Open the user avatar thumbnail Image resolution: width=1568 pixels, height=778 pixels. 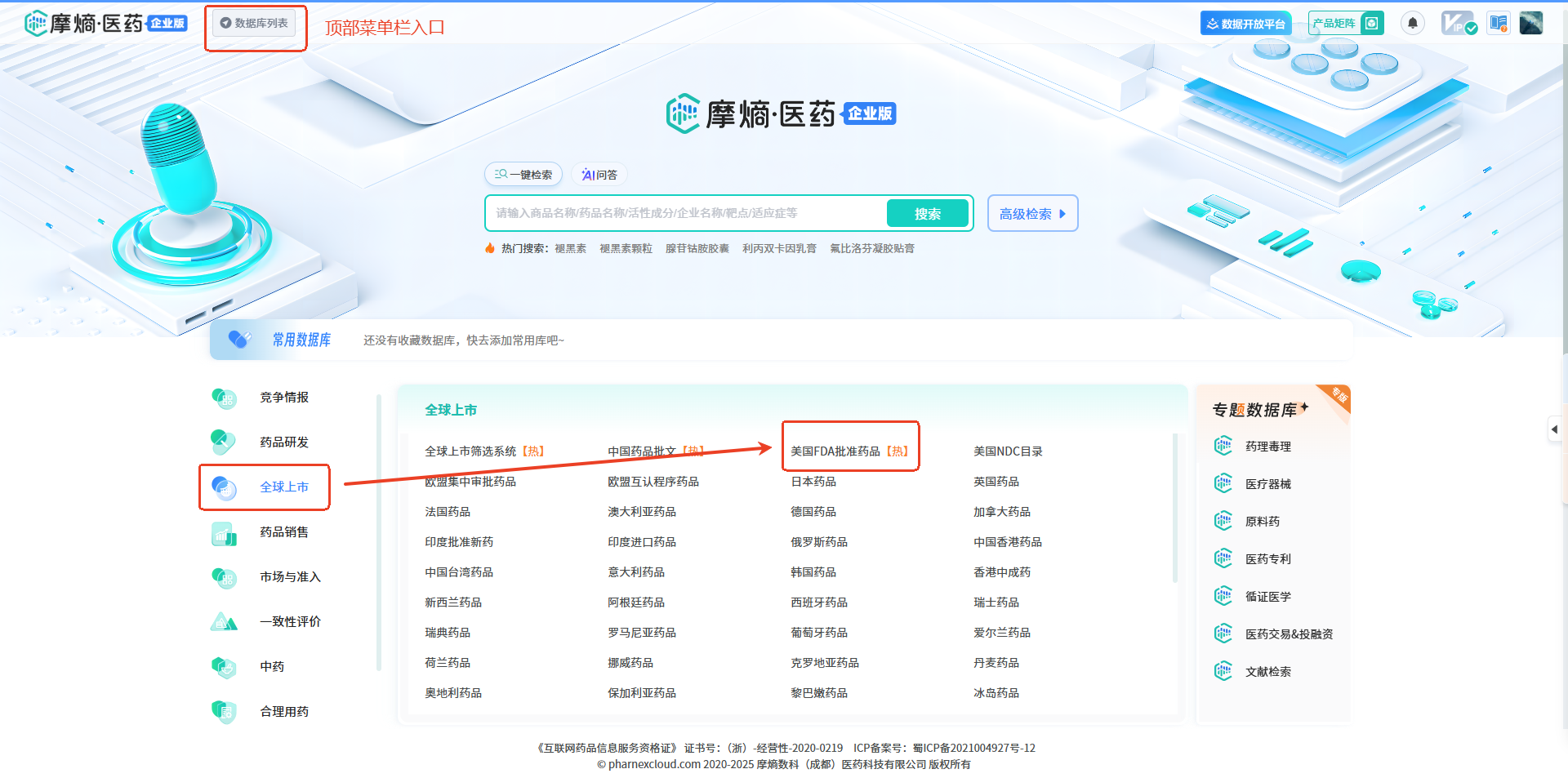[x=1531, y=23]
